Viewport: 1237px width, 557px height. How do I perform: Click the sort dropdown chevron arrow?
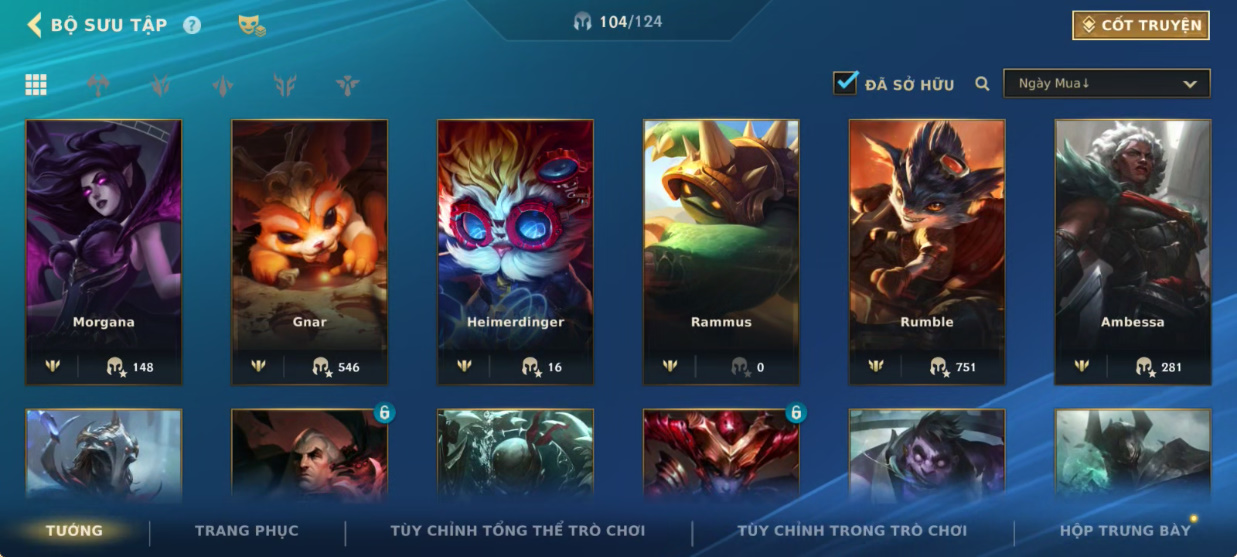pos(1190,84)
